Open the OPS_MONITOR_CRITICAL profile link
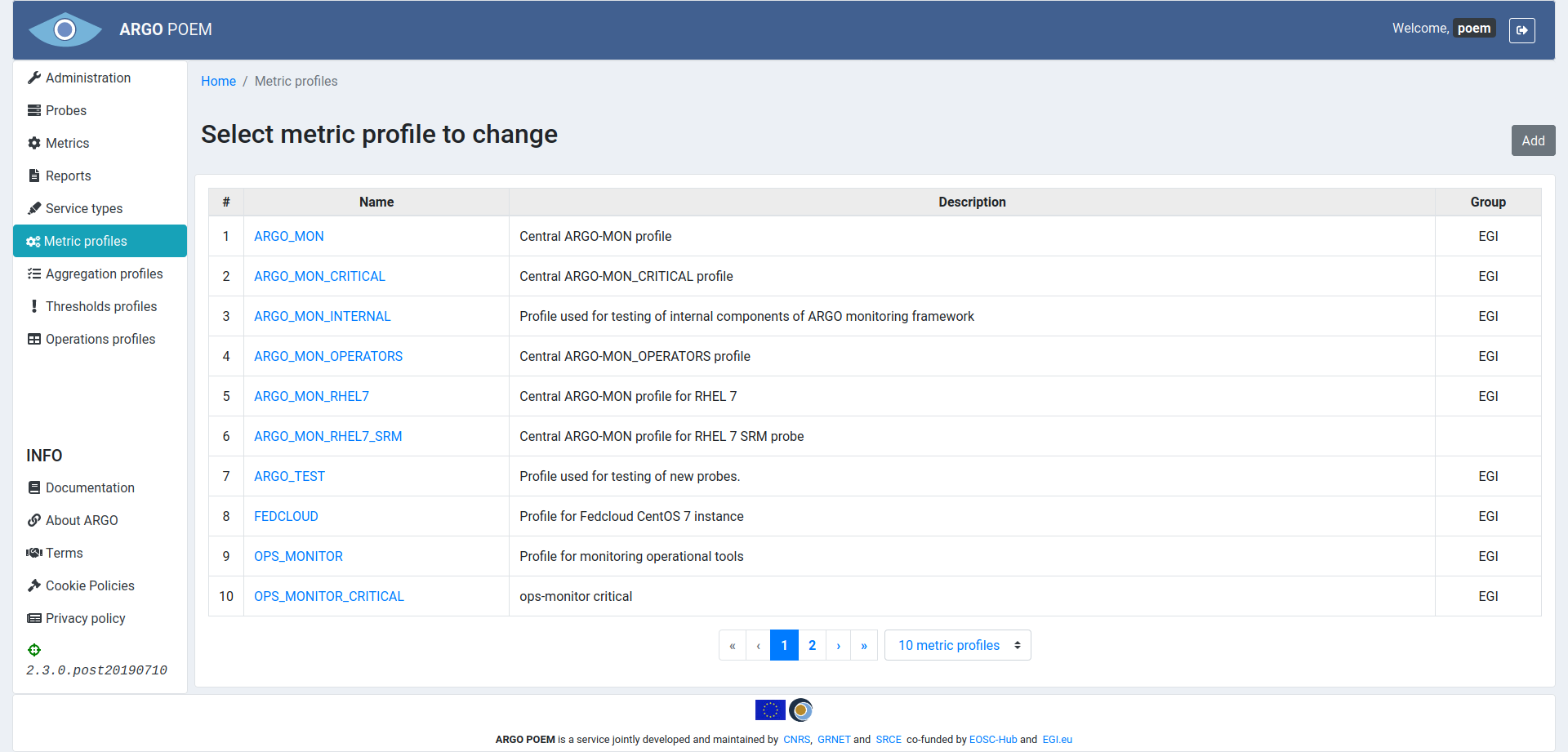Viewport: 1568px width, 752px height. (329, 596)
